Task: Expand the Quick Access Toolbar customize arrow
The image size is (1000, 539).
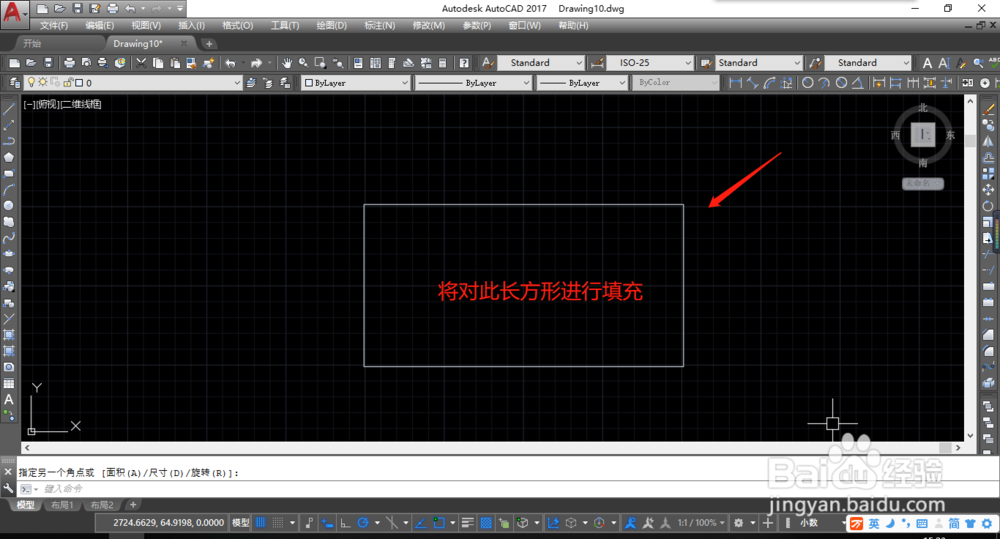Action: pyautogui.click(x=180, y=9)
